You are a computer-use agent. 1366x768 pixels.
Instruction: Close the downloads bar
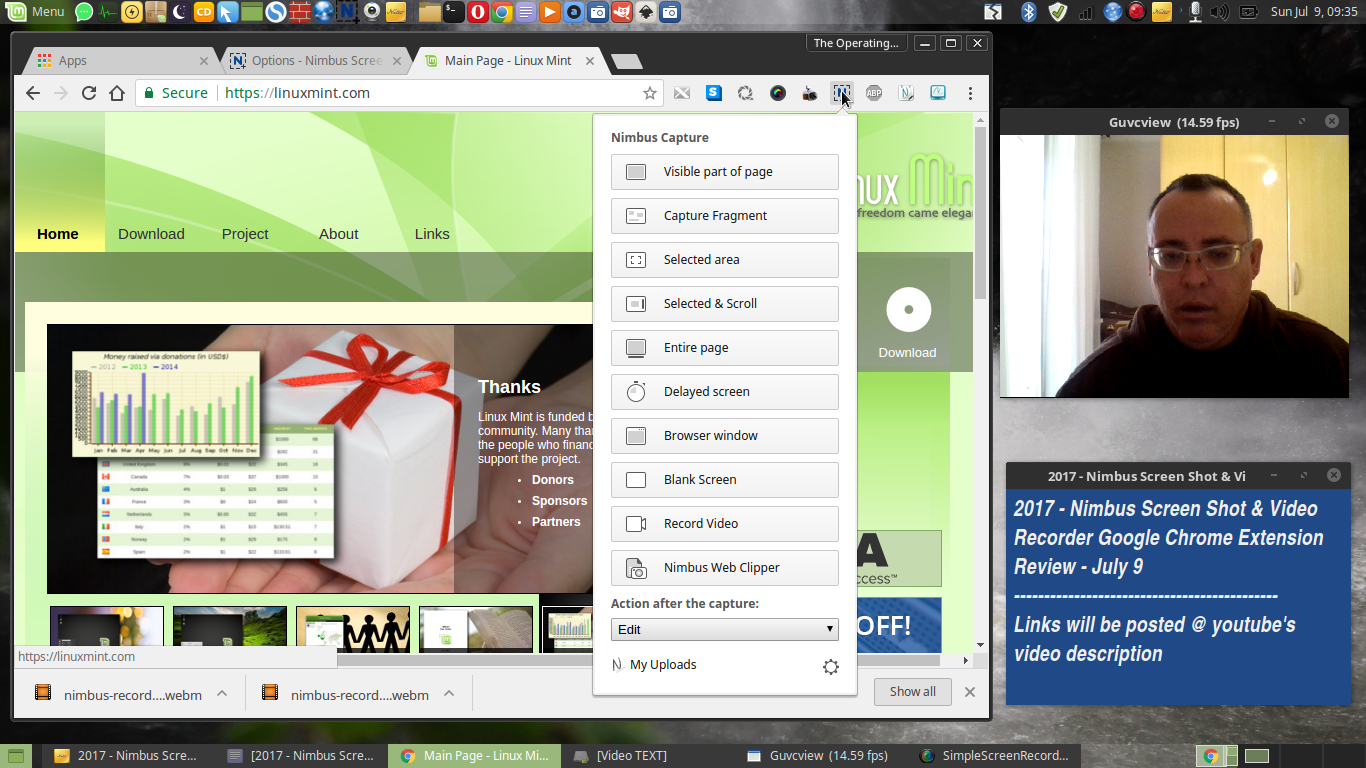(969, 692)
